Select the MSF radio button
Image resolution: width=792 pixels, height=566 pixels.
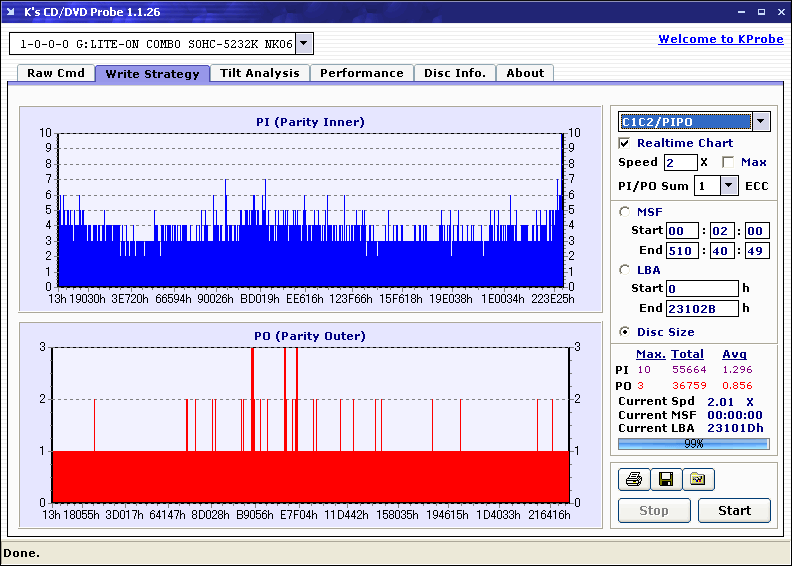point(625,211)
